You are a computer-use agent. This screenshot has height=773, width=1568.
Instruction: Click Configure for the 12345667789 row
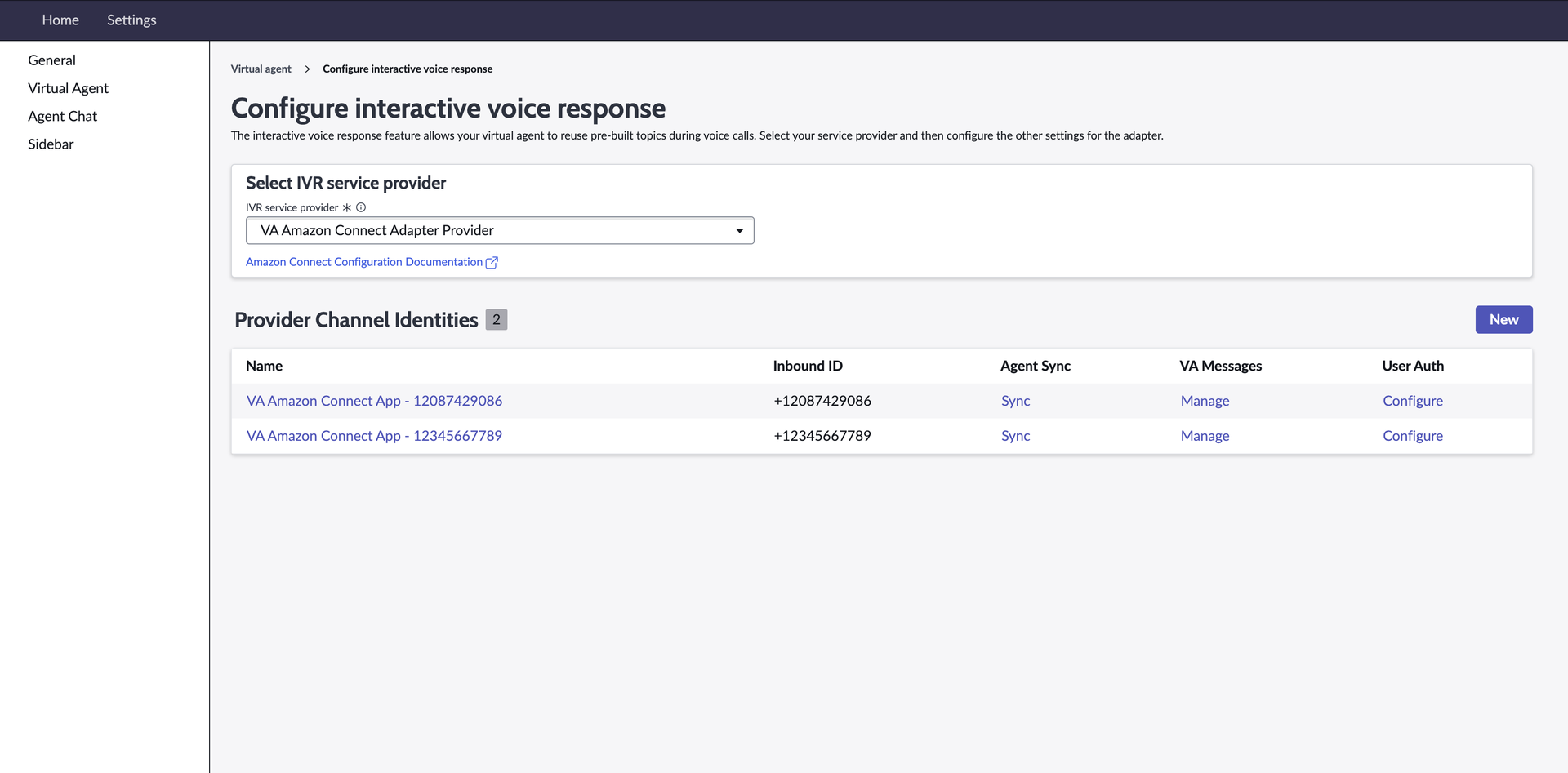1413,436
